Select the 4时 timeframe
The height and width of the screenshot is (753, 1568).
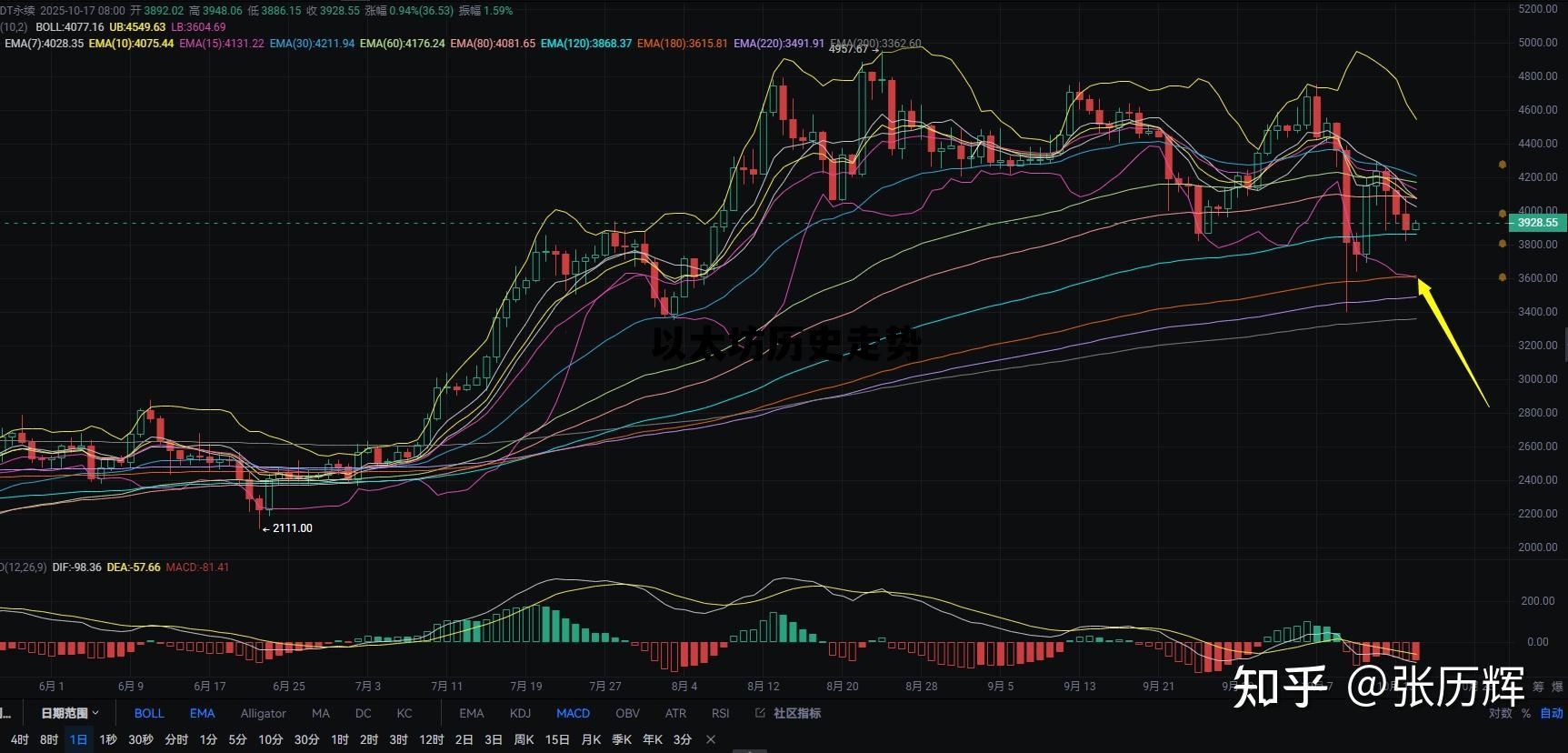point(19,739)
